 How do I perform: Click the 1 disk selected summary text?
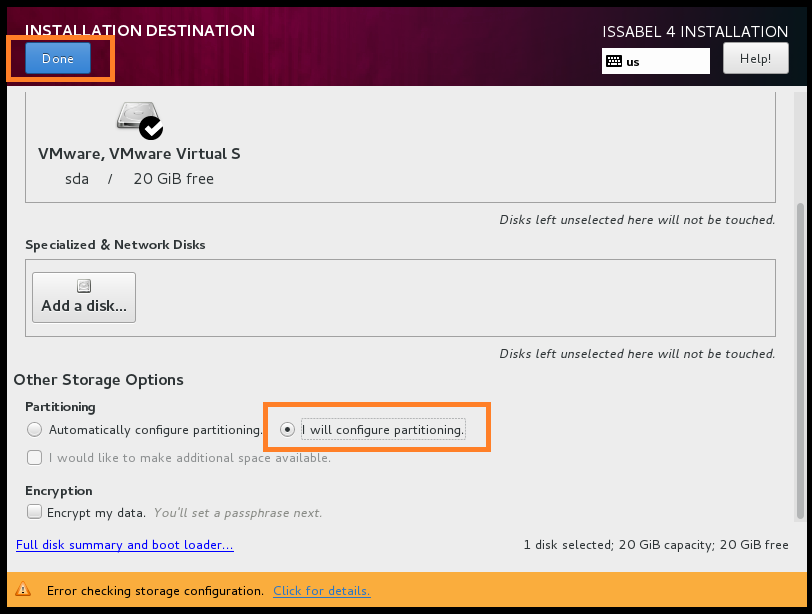655,545
